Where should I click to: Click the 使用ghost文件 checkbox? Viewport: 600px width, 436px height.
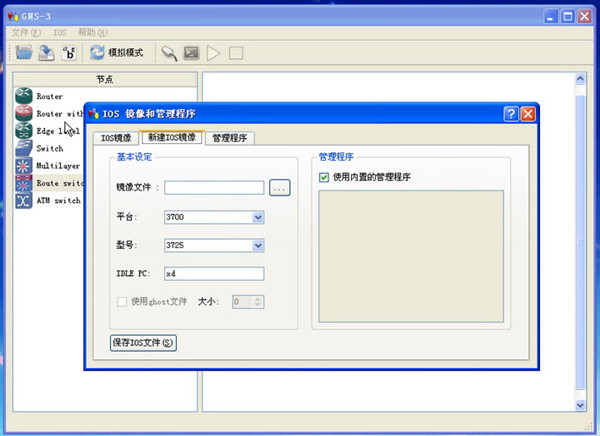coord(123,300)
